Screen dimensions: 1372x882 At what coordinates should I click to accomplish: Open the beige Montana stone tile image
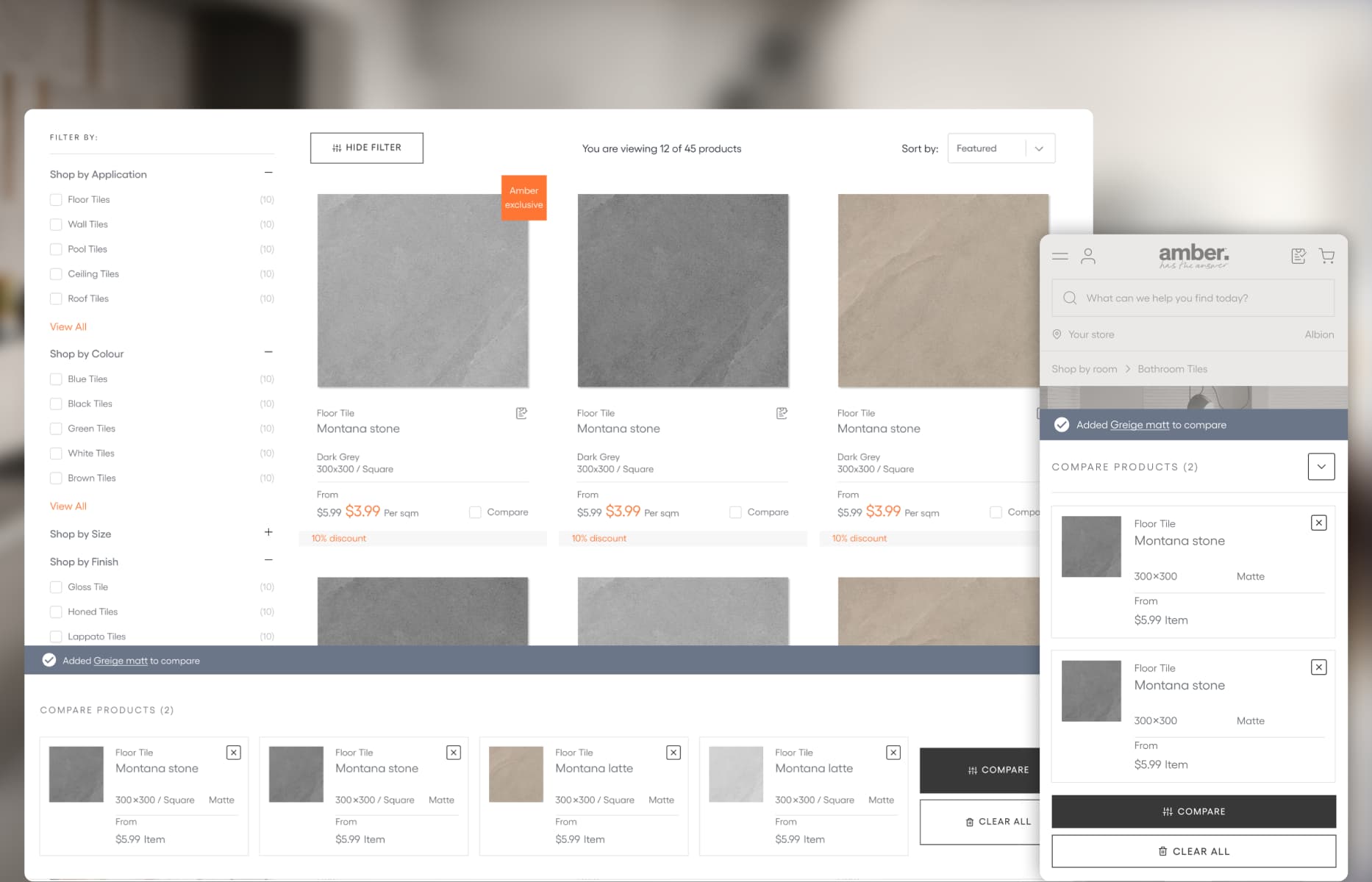(942, 290)
